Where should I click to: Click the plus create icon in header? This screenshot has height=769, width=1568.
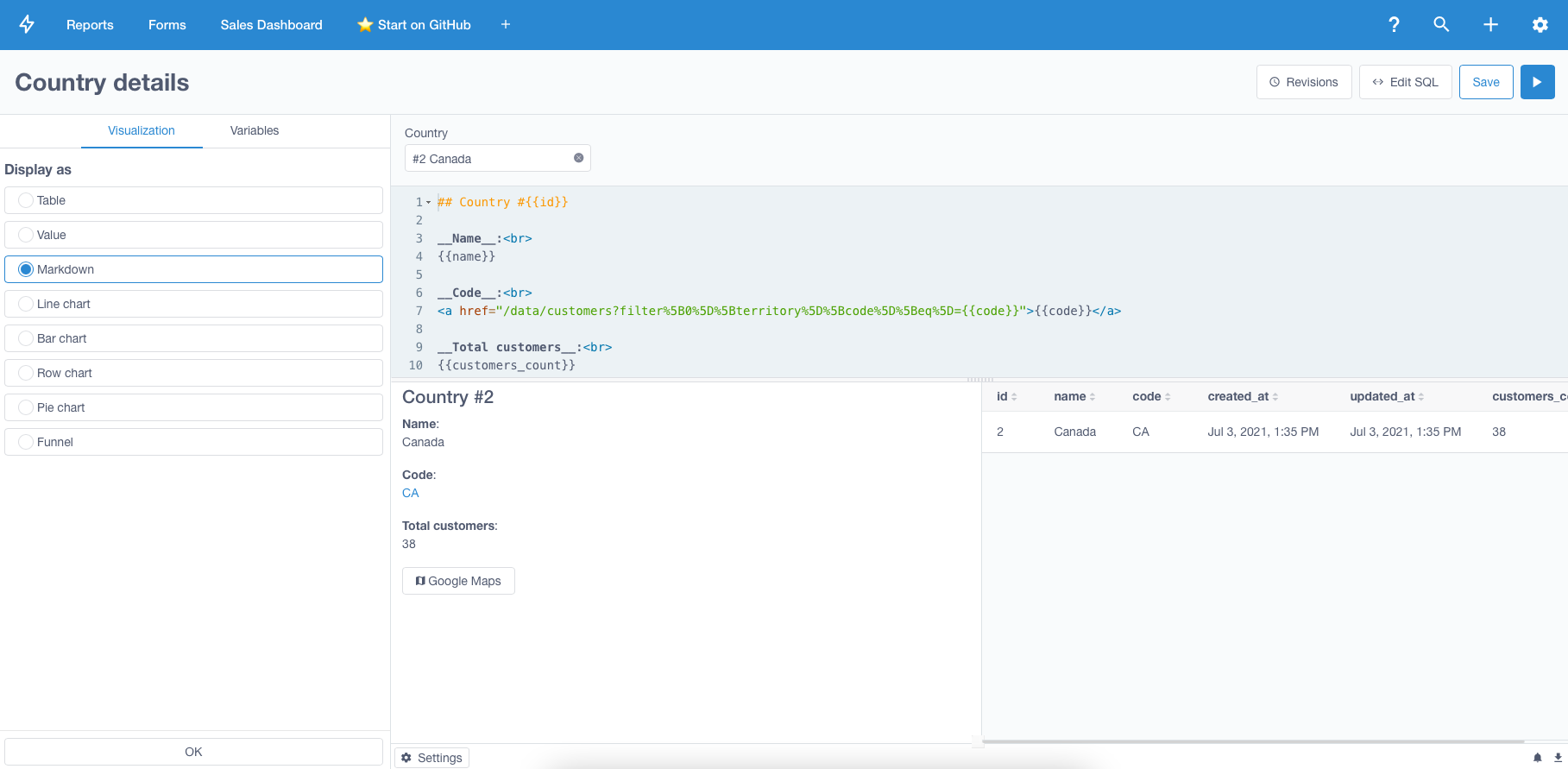click(x=1490, y=24)
